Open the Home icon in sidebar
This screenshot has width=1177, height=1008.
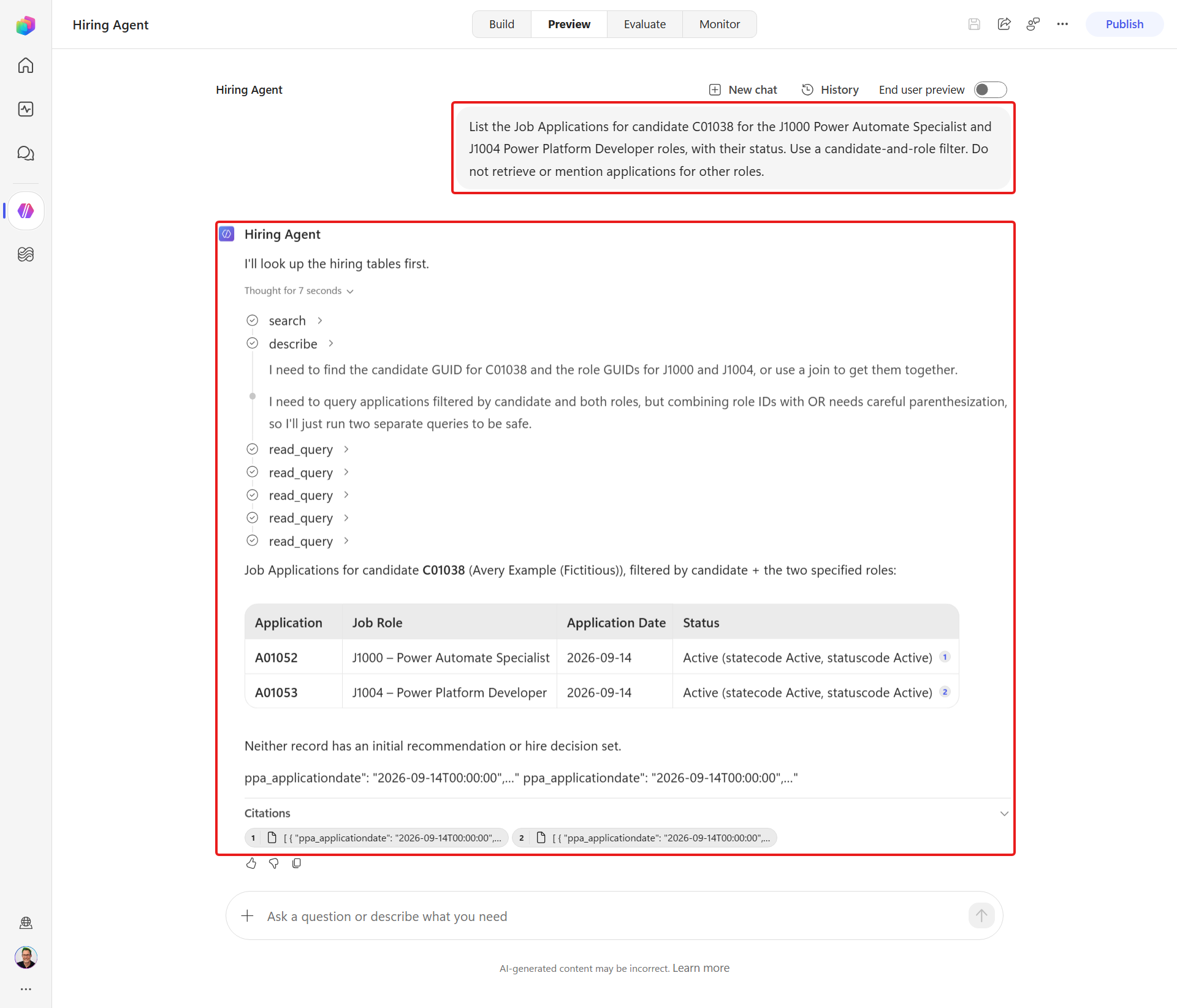pos(26,65)
